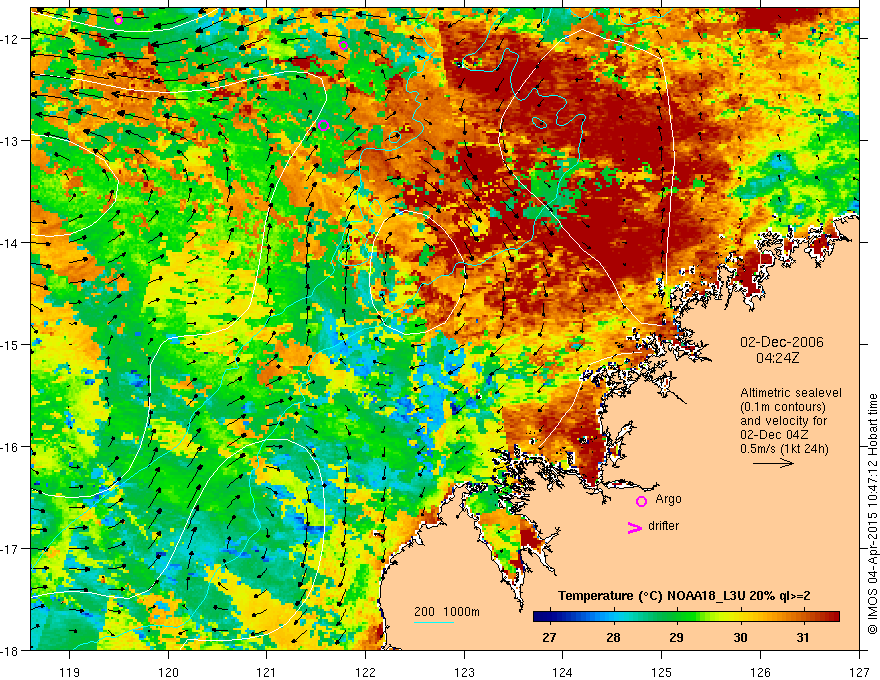Click the '02-Dec-2006' date label
The height and width of the screenshot is (680, 880).
coord(782,342)
